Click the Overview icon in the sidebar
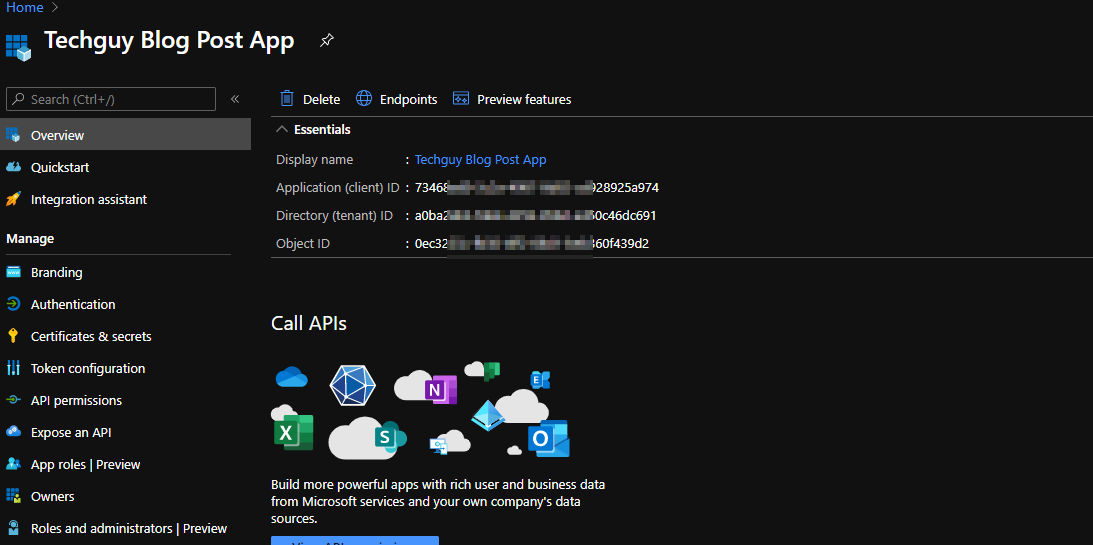This screenshot has height=545, width=1093. [13, 135]
